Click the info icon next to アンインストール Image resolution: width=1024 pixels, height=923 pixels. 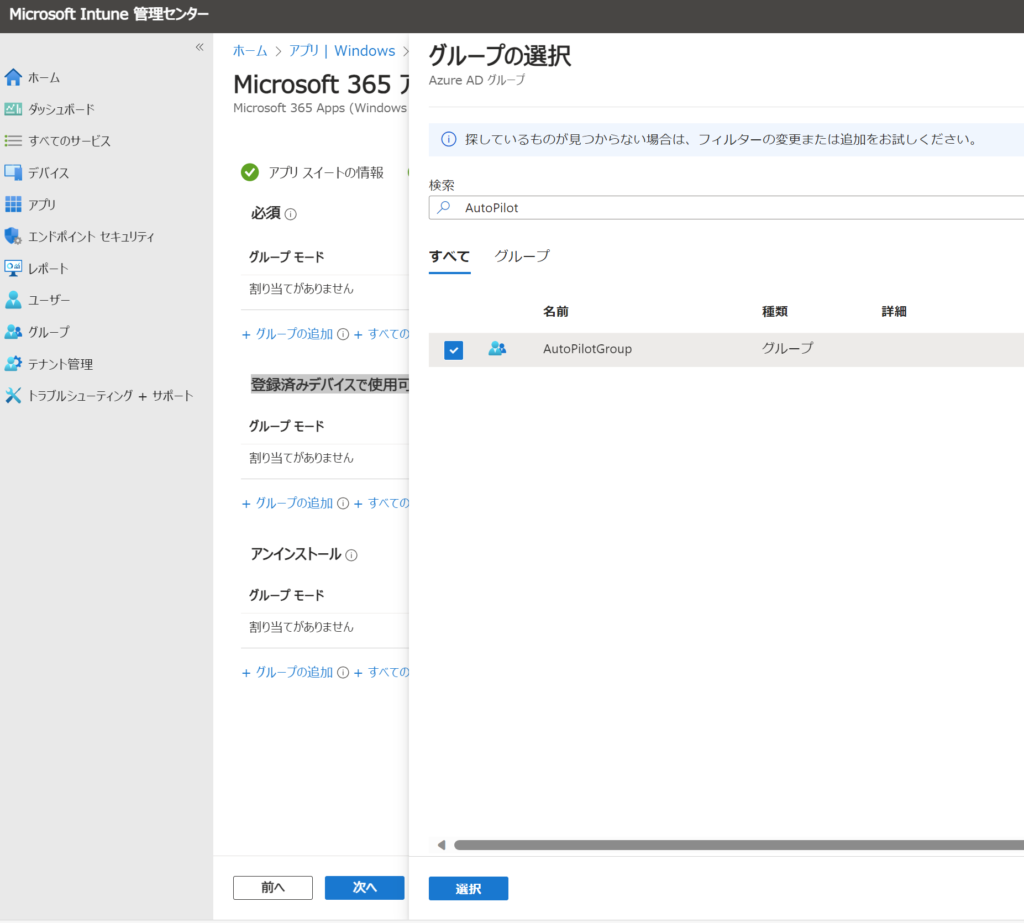pos(351,555)
